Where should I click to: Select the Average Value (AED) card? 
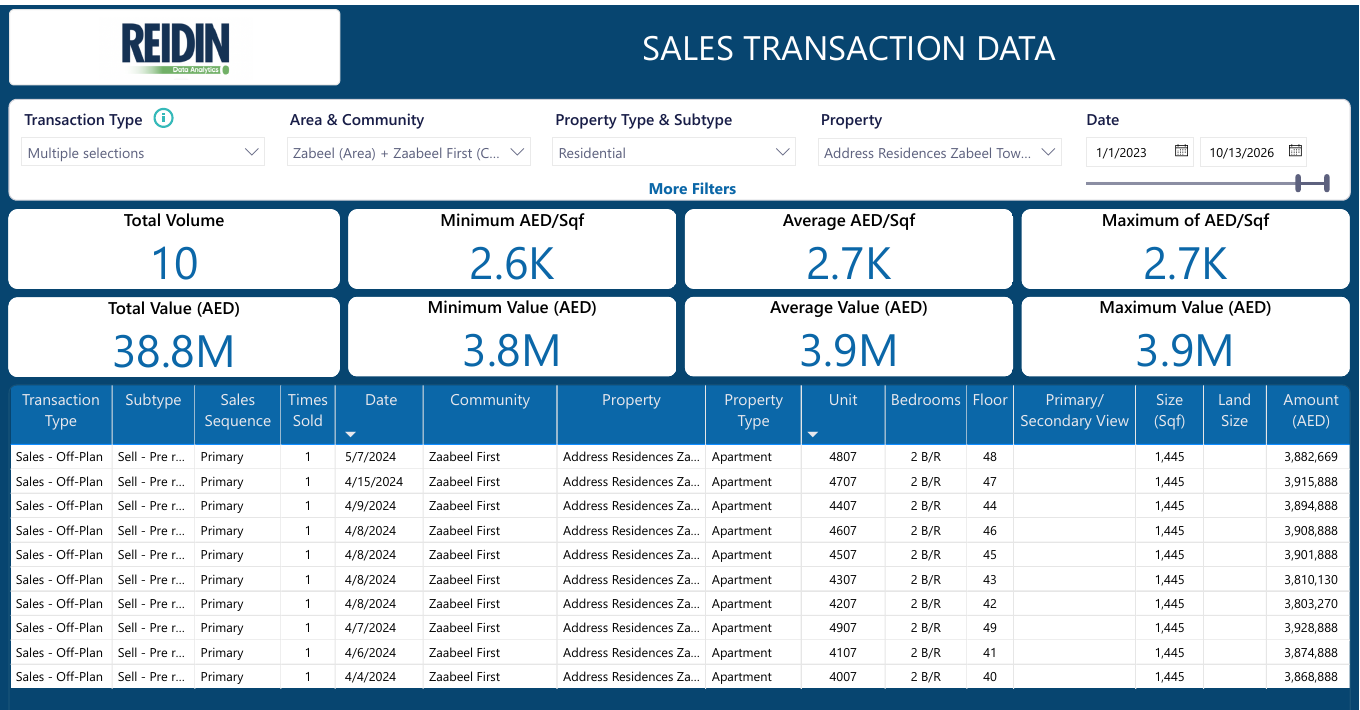[848, 336]
